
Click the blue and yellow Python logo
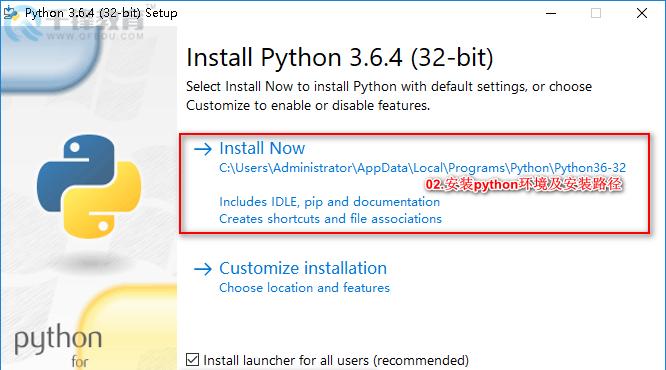tap(89, 186)
